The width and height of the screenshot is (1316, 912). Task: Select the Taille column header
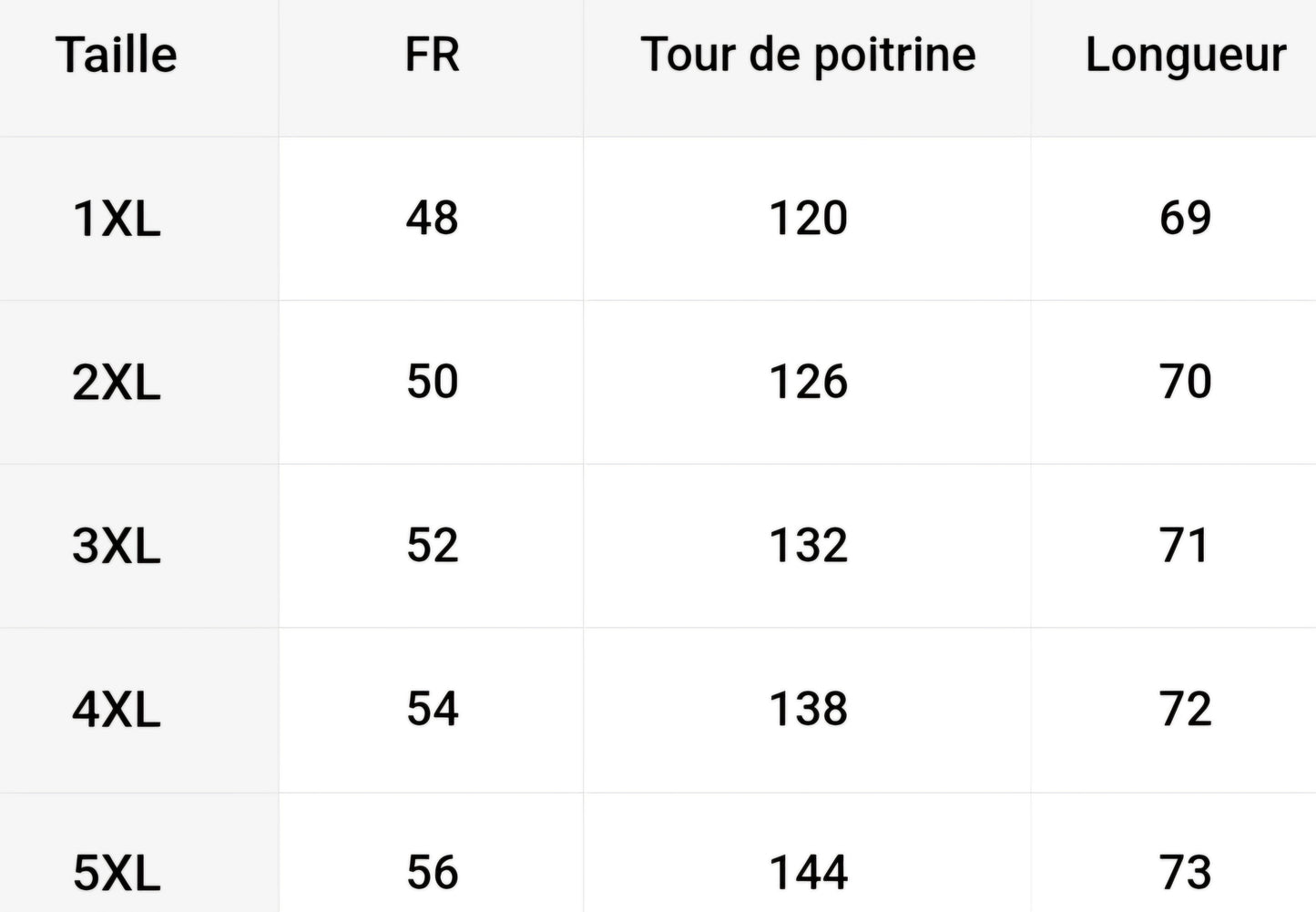[117, 55]
